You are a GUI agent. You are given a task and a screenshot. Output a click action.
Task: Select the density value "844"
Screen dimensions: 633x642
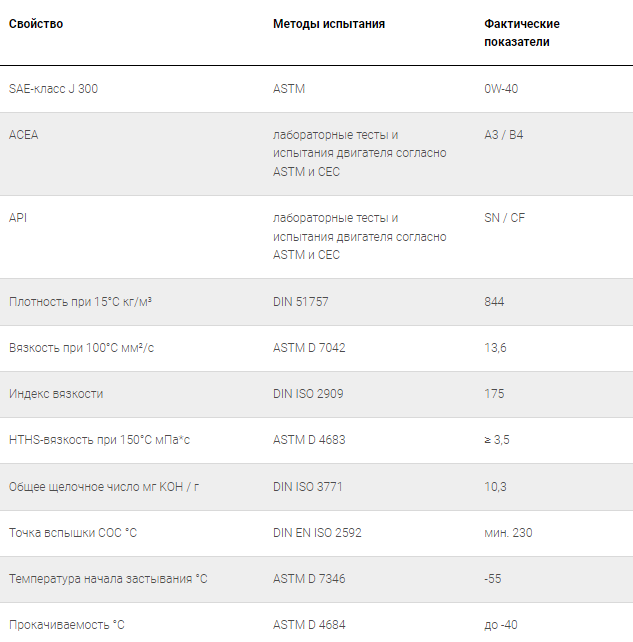point(494,302)
